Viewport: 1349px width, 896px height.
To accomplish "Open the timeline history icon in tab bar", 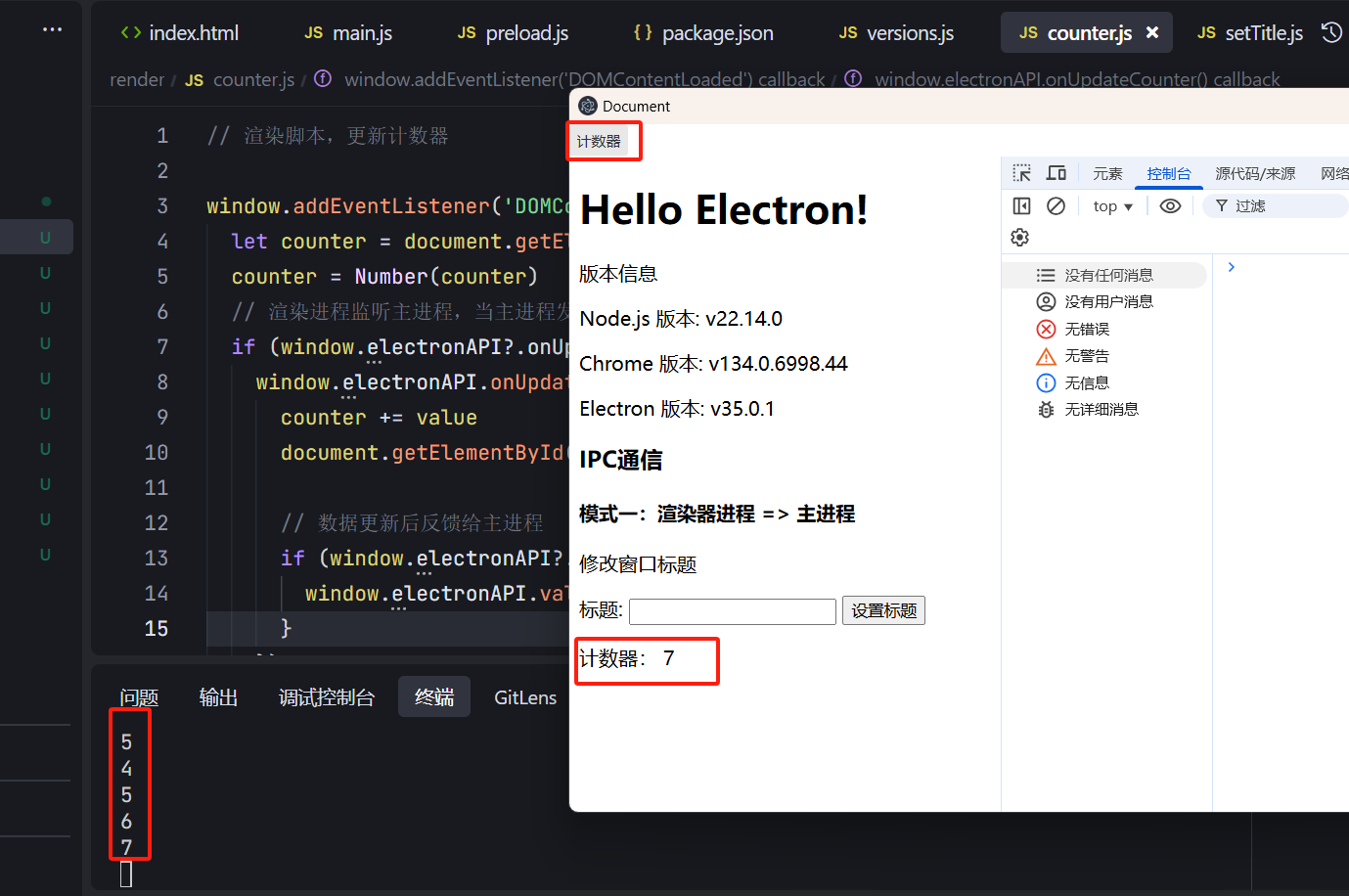I will coord(1331,32).
